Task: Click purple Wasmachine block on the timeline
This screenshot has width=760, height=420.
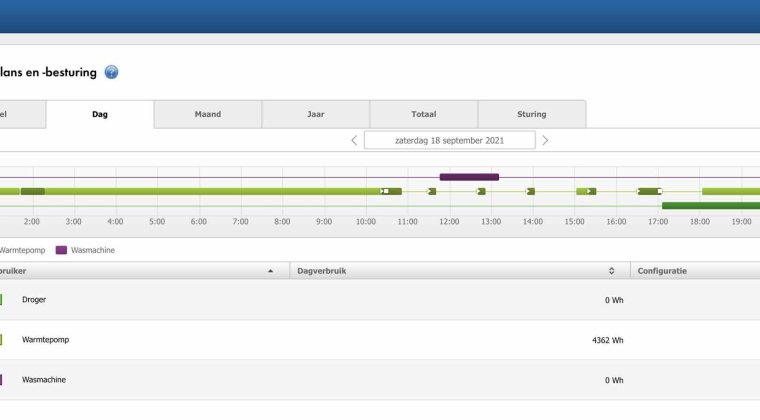Action: (469, 177)
